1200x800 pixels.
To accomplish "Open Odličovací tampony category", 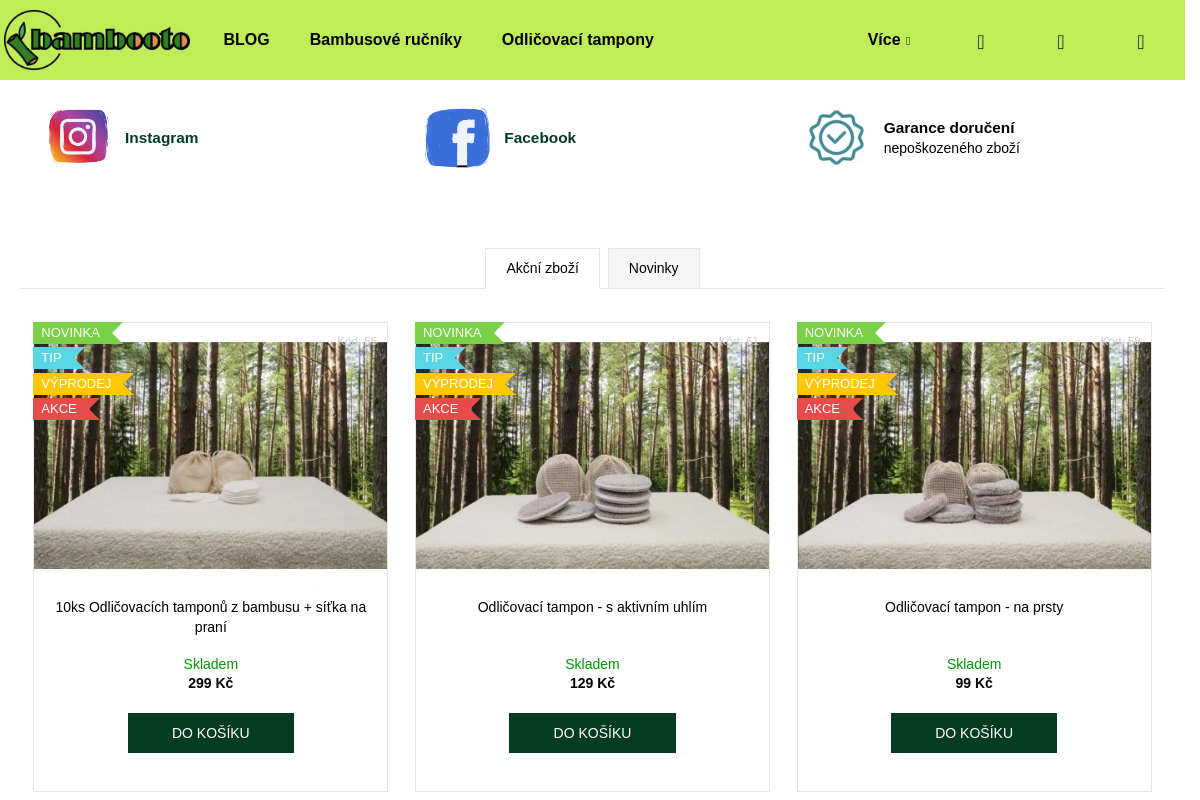I will pyautogui.click(x=578, y=40).
